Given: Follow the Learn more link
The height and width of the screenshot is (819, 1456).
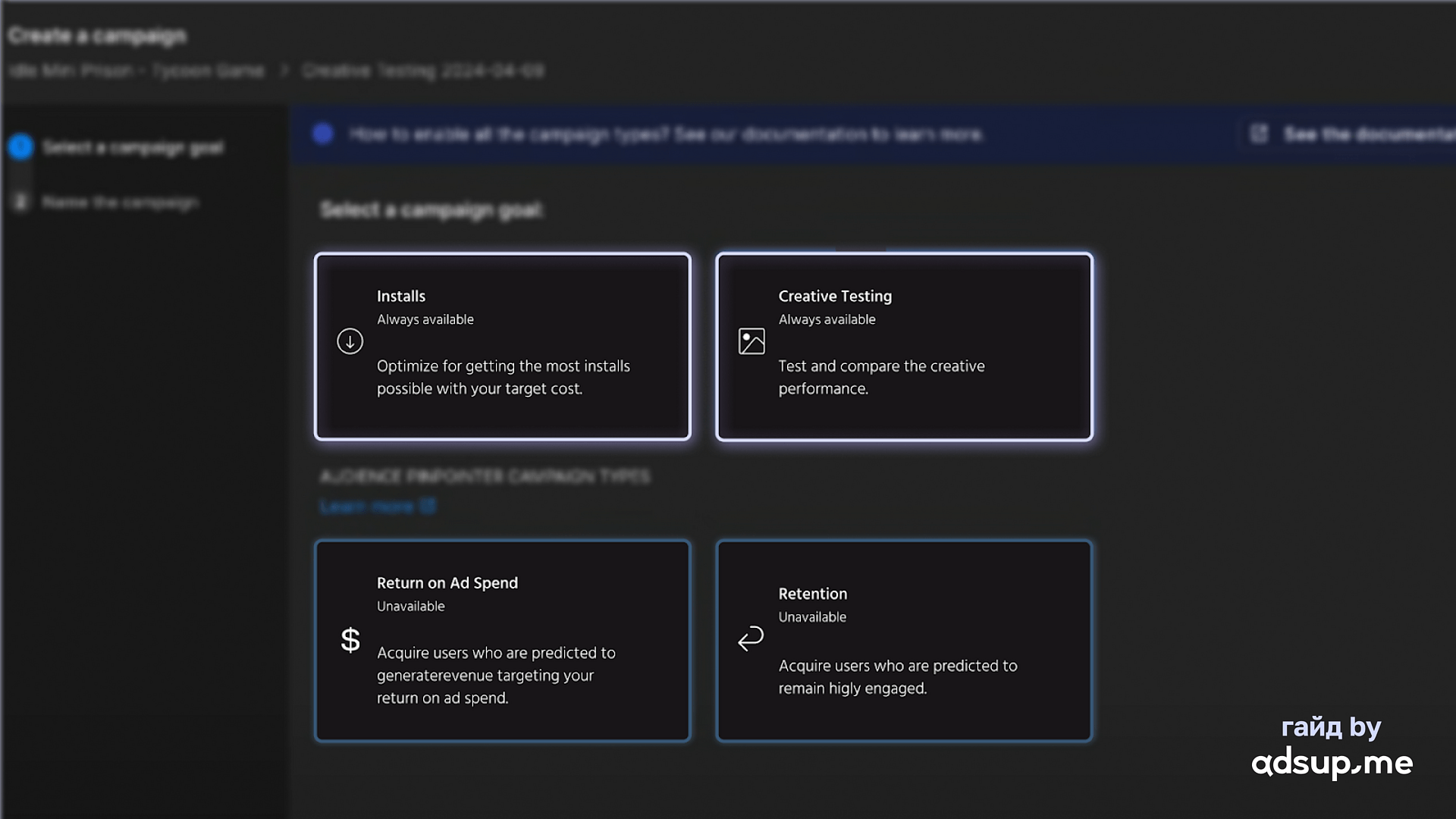Looking at the screenshot, I should point(367,506).
